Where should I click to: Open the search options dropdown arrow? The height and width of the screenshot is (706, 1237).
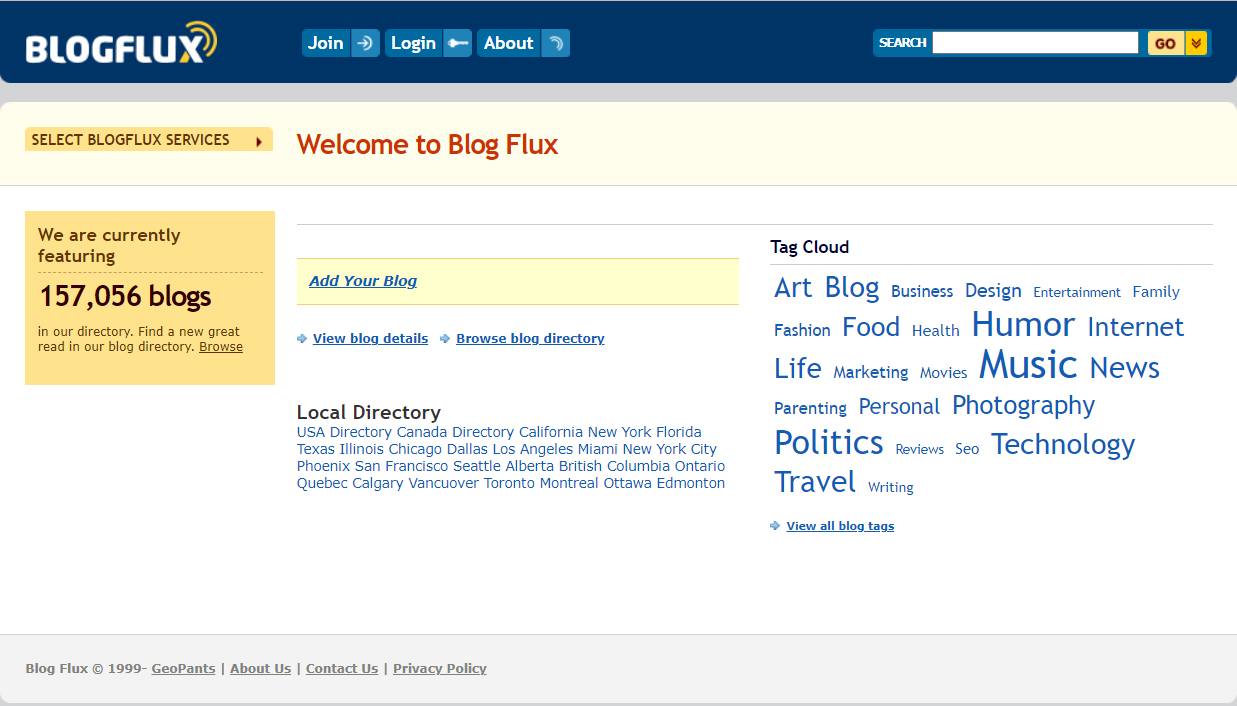pos(1196,43)
